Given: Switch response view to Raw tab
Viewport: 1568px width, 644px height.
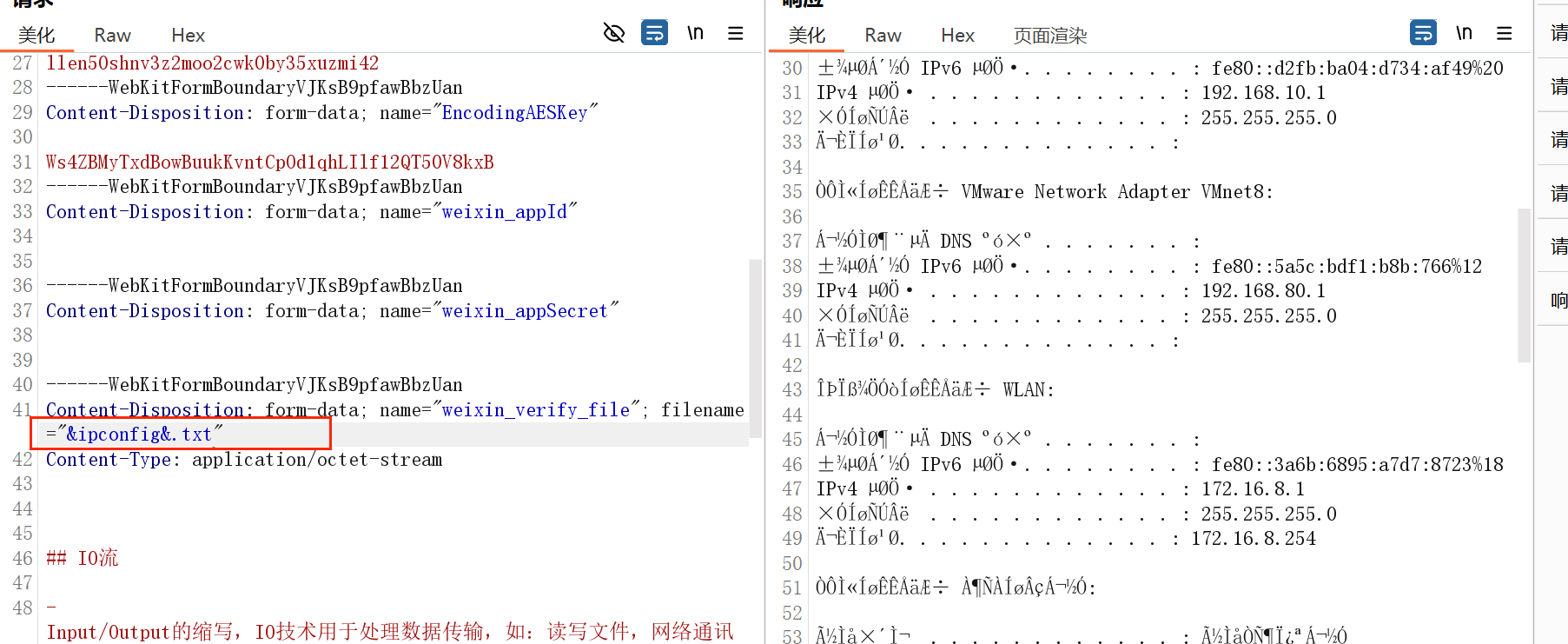Looking at the screenshot, I should click(883, 36).
